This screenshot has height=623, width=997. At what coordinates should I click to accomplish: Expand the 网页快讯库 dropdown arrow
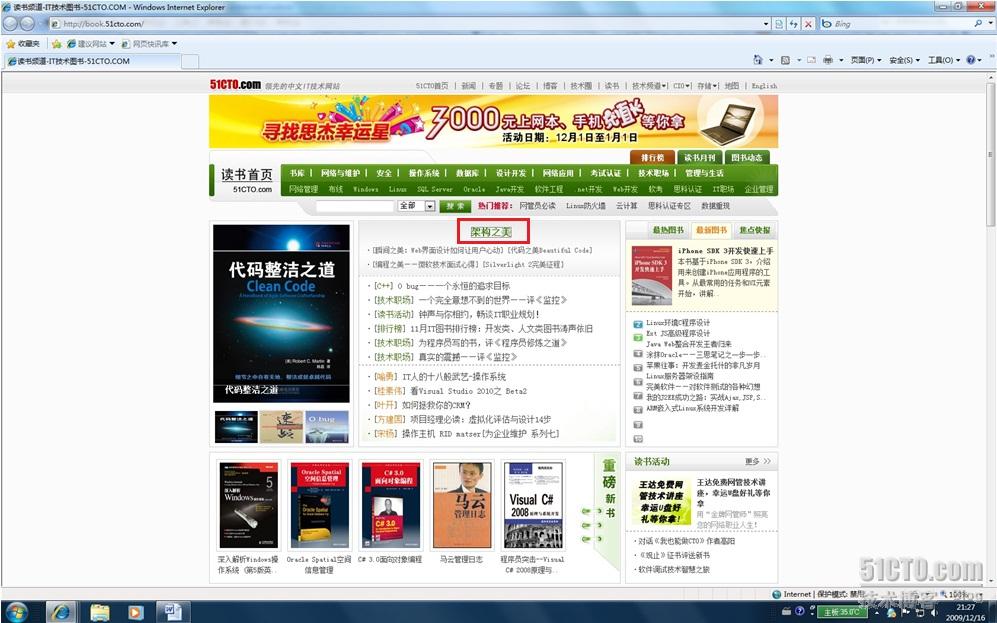pyautogui.click(x=174, y=44)
